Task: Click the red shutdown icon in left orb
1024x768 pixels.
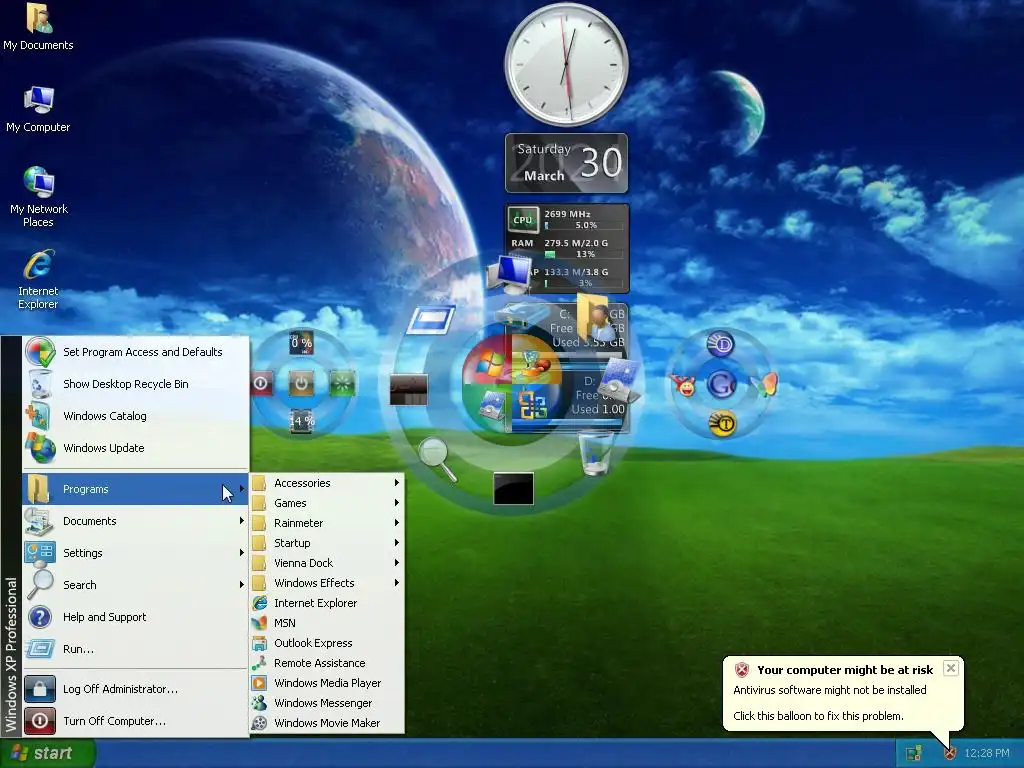Action: (260, 383)
